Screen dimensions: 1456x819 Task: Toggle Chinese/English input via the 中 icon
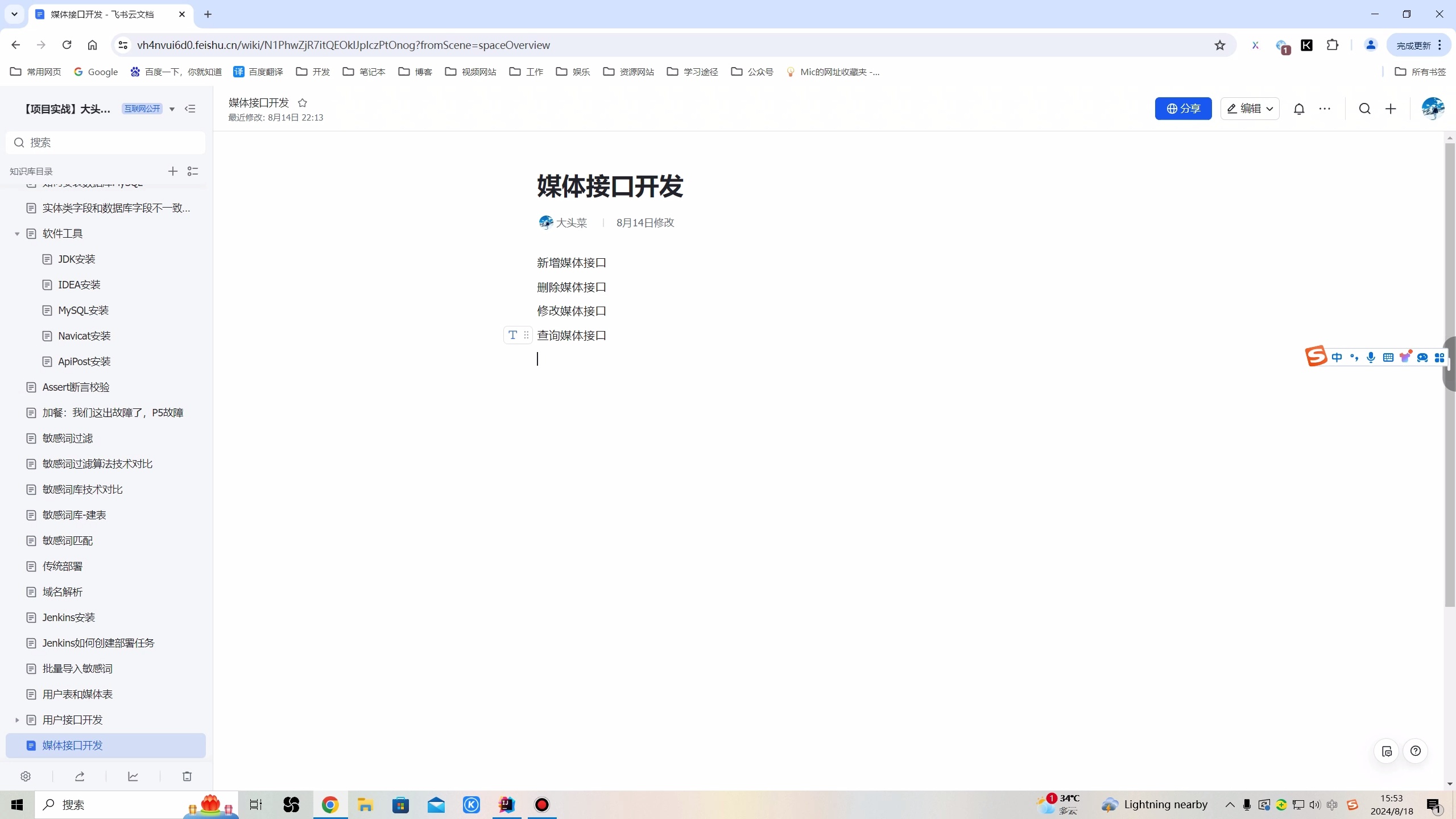1337,357
